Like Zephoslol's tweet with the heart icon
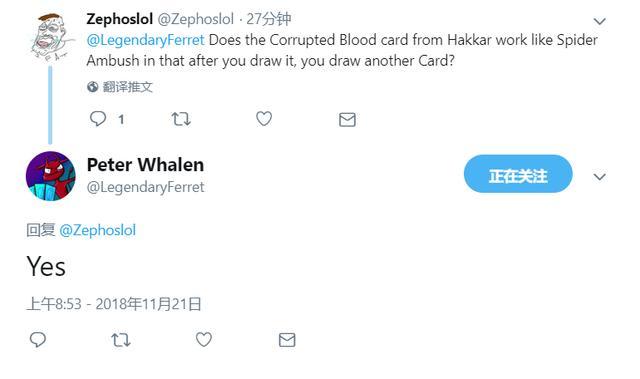 pyautogui.click(x=264, y=119)
